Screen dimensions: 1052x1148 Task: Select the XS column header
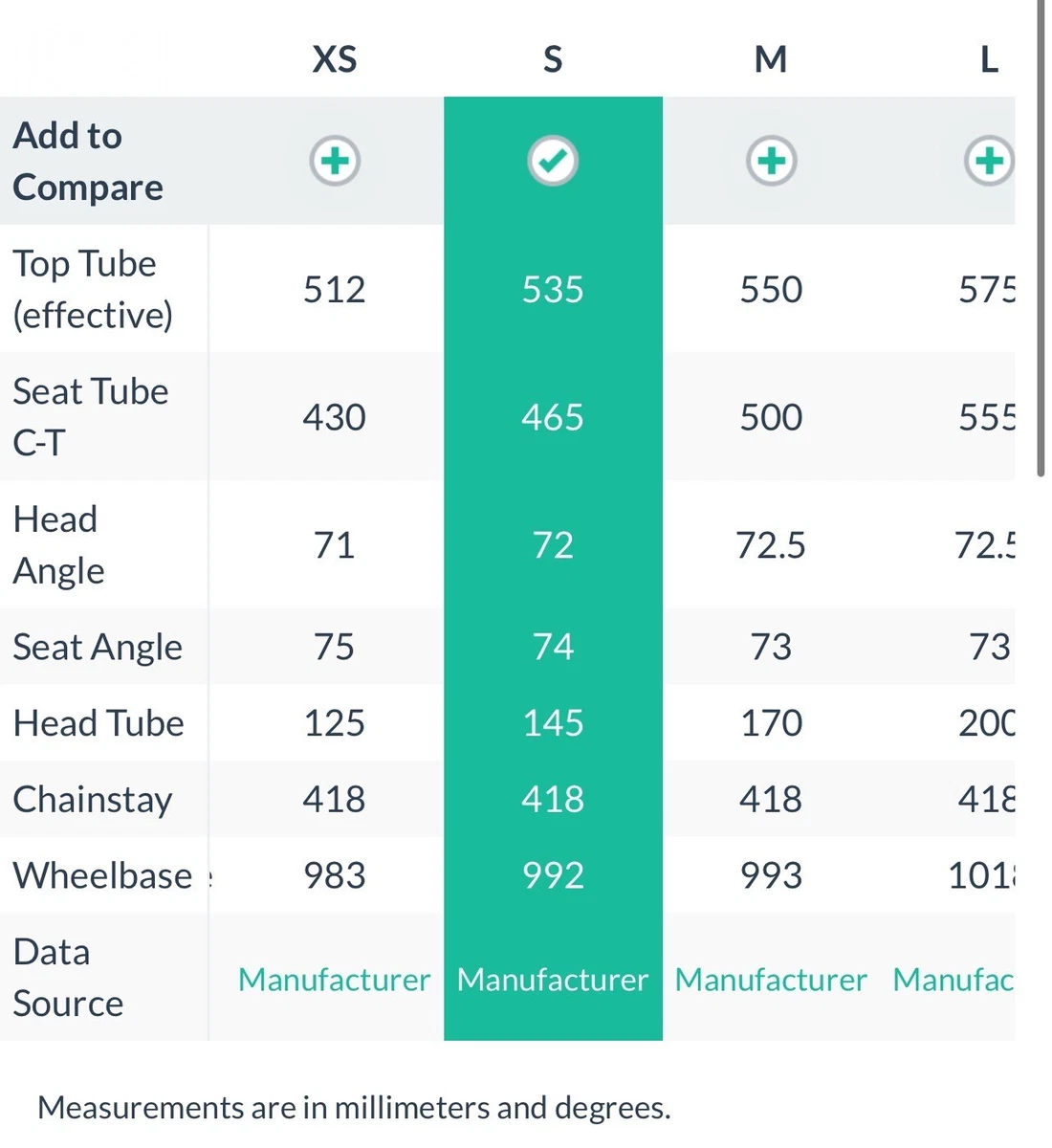335,59
